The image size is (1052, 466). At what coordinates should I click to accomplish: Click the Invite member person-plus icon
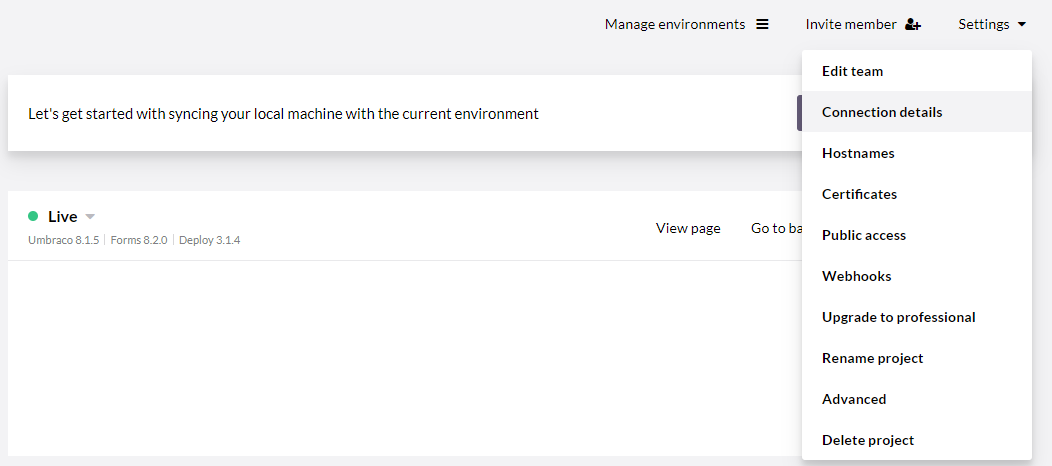click(912, 24)
